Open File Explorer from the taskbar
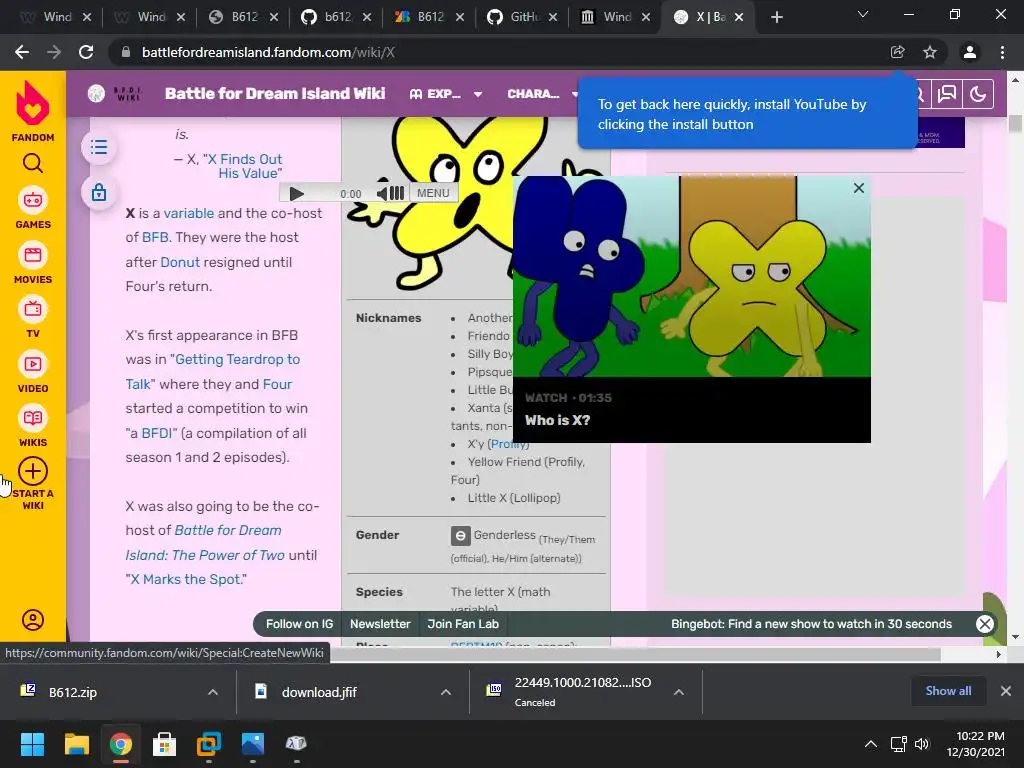 click(x=76, y=744)
